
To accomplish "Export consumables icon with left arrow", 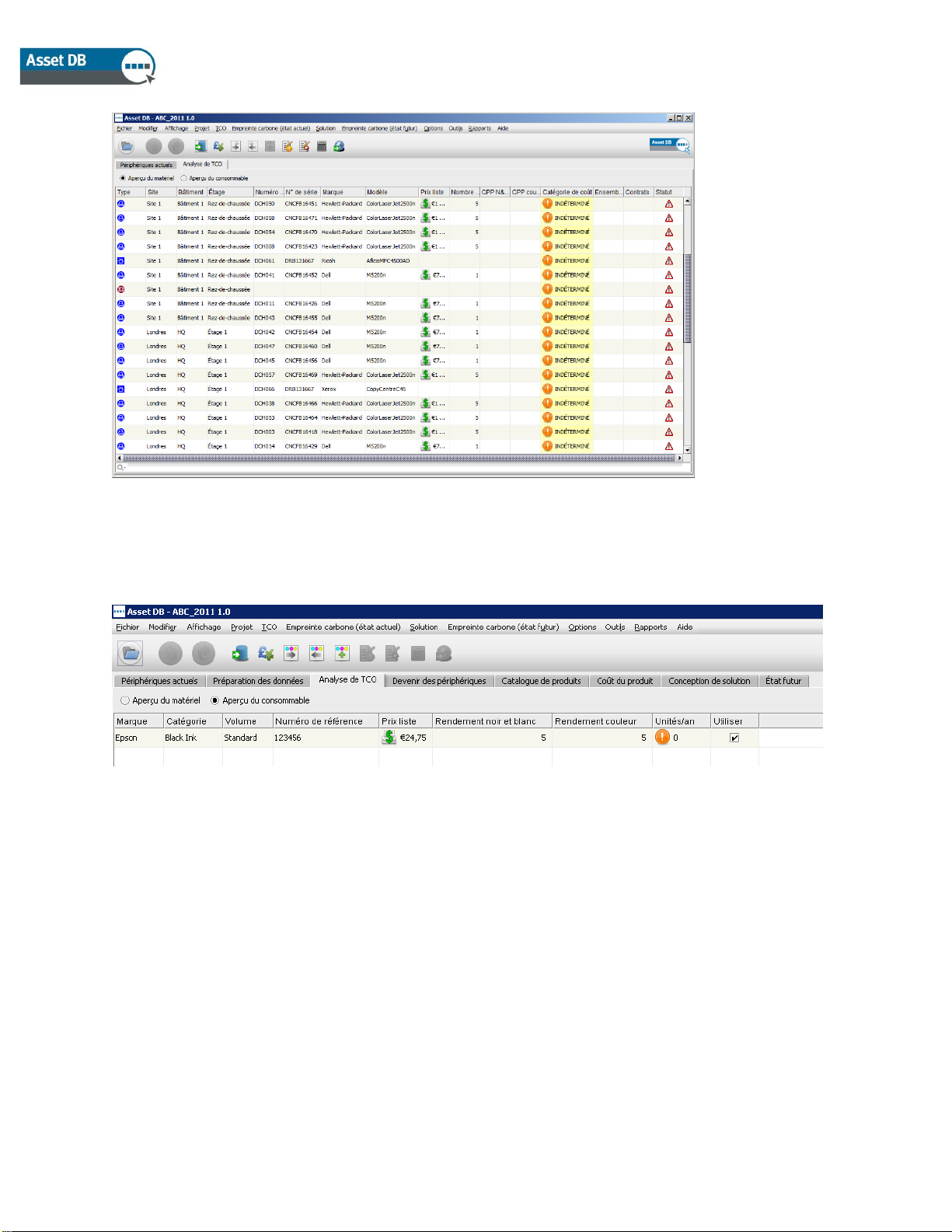I will [316, 654].
